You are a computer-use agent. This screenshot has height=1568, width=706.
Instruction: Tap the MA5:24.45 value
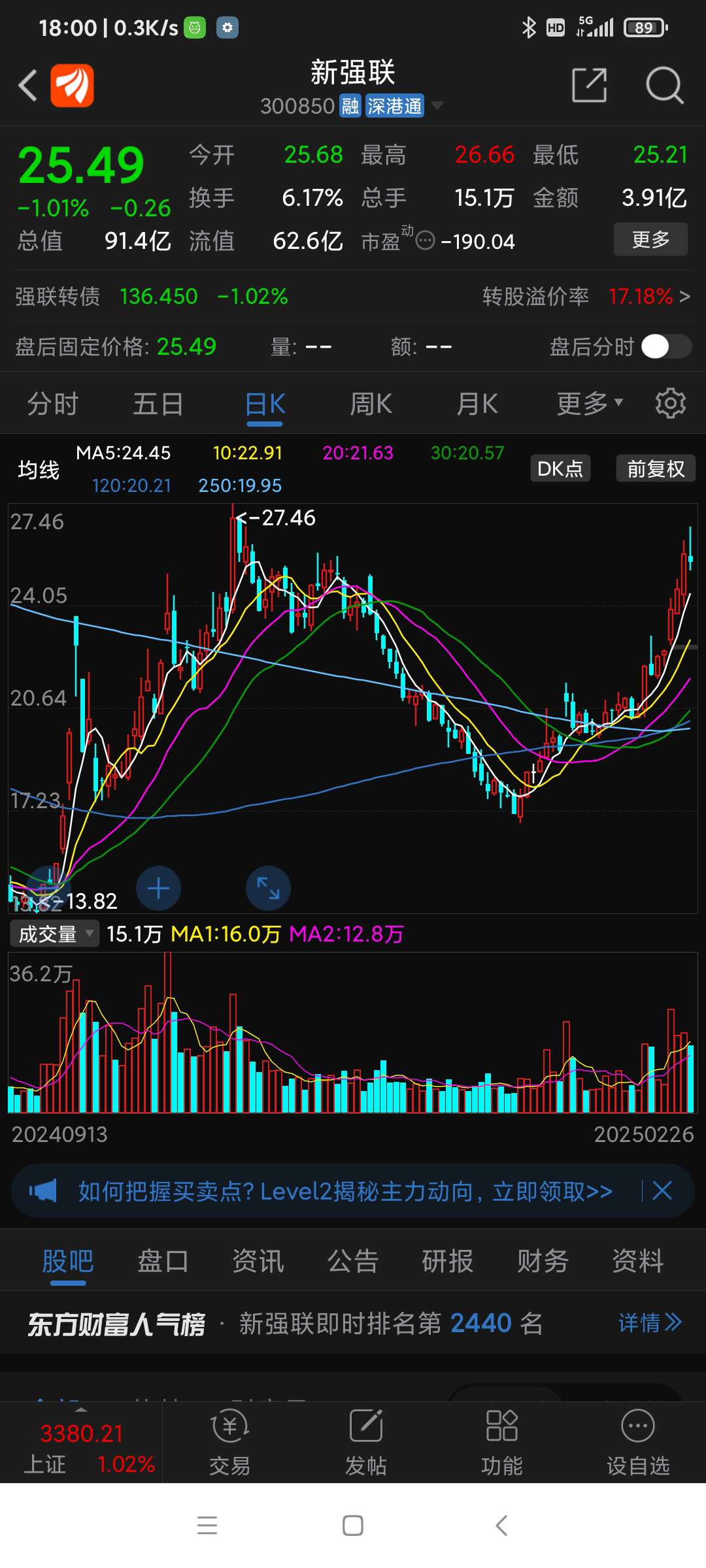click(123, 453)
